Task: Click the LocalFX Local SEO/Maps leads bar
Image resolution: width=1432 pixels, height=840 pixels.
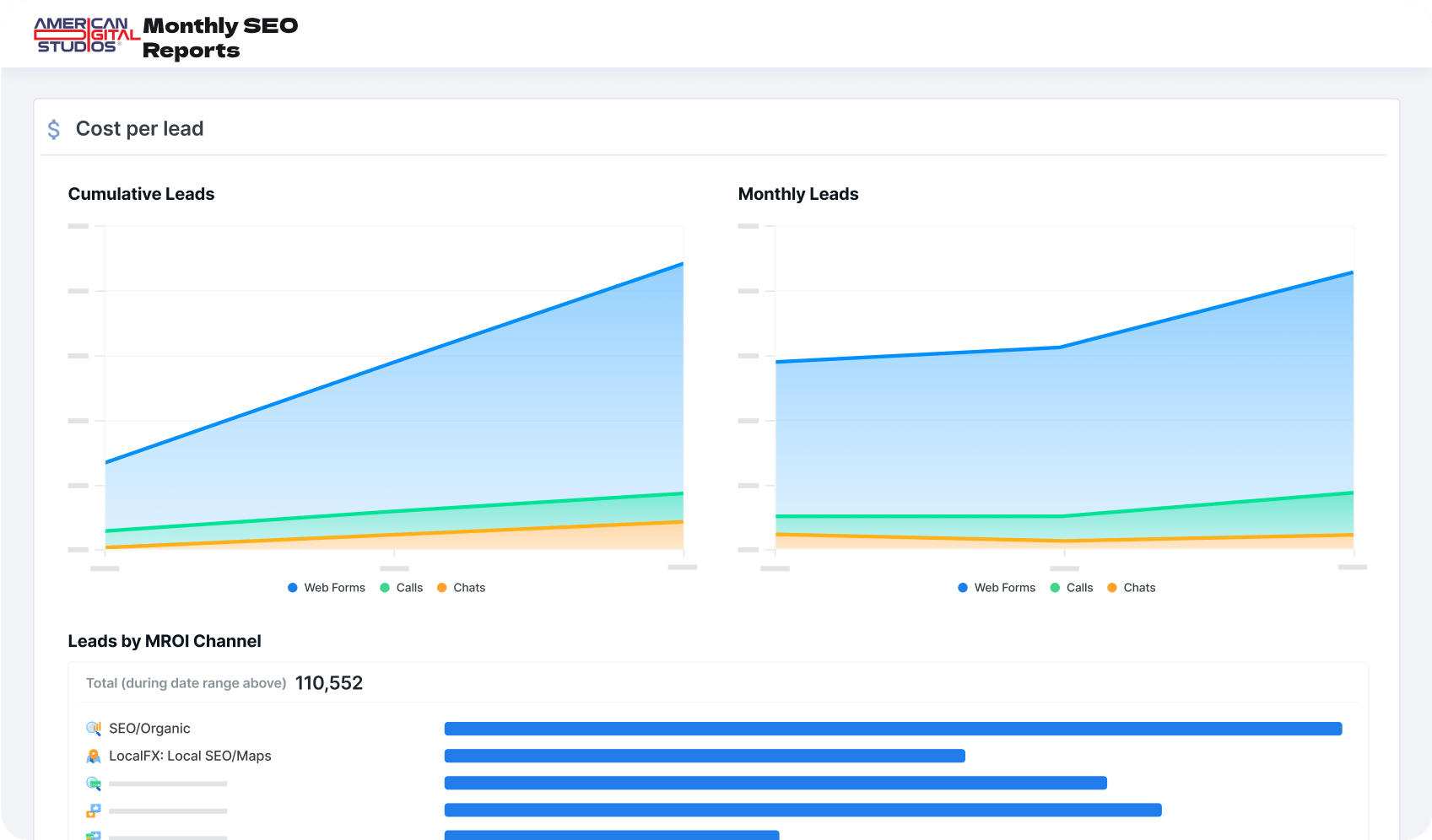Action: point(705,757)
